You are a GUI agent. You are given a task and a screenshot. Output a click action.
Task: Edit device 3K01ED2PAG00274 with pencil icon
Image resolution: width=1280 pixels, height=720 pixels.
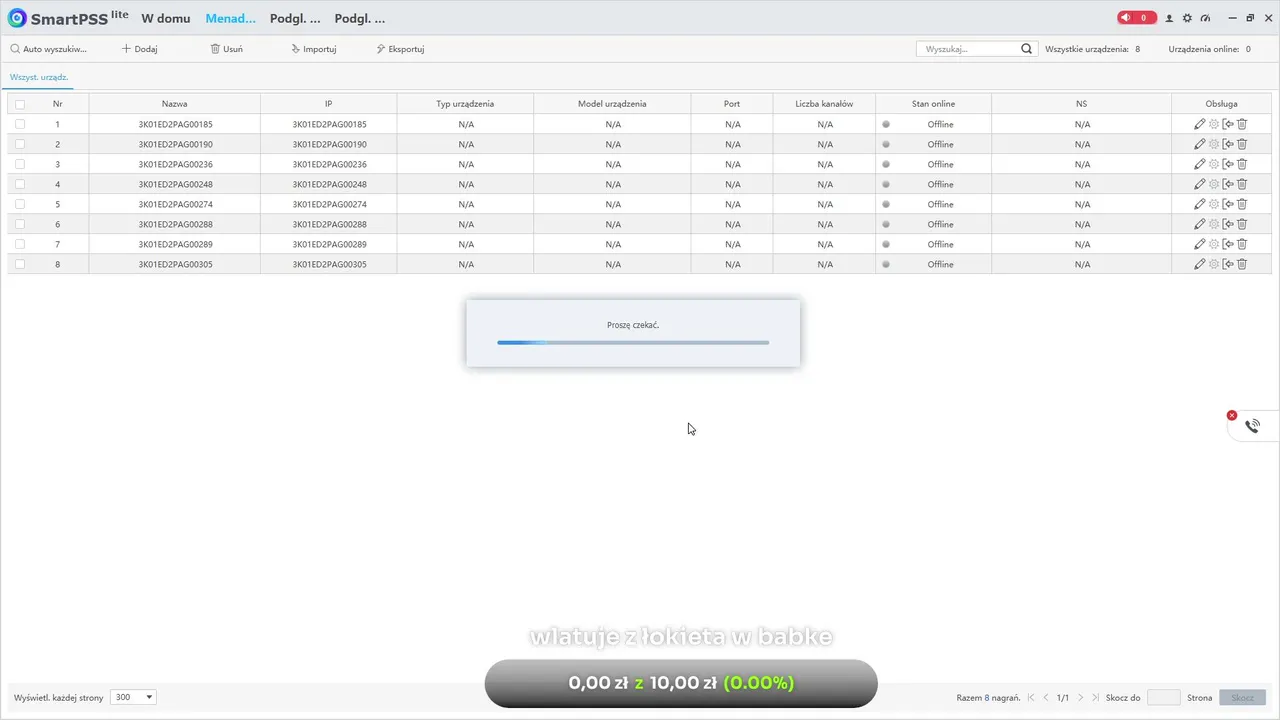[x=1200, y=204]
